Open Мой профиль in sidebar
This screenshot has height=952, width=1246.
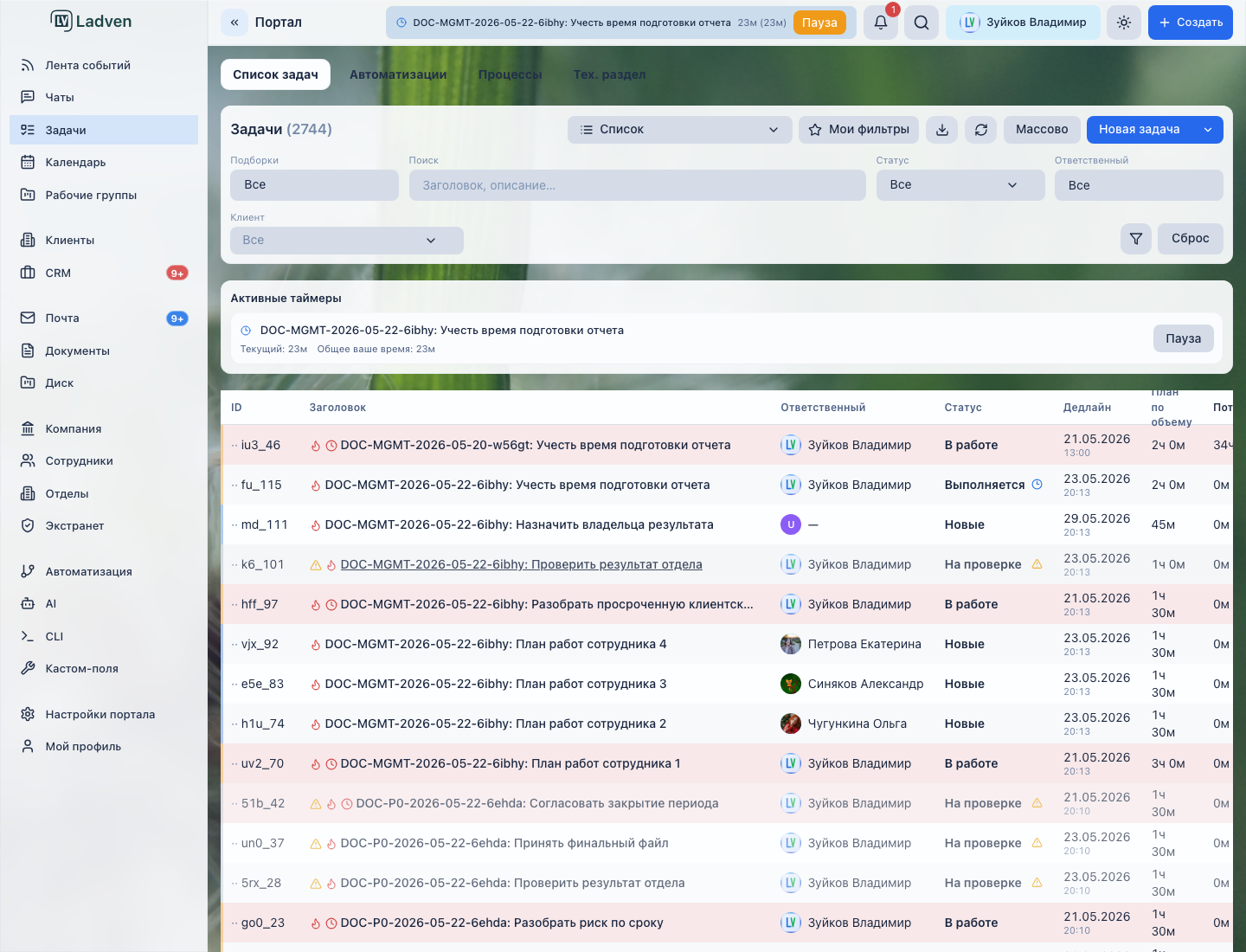(104, 746)
